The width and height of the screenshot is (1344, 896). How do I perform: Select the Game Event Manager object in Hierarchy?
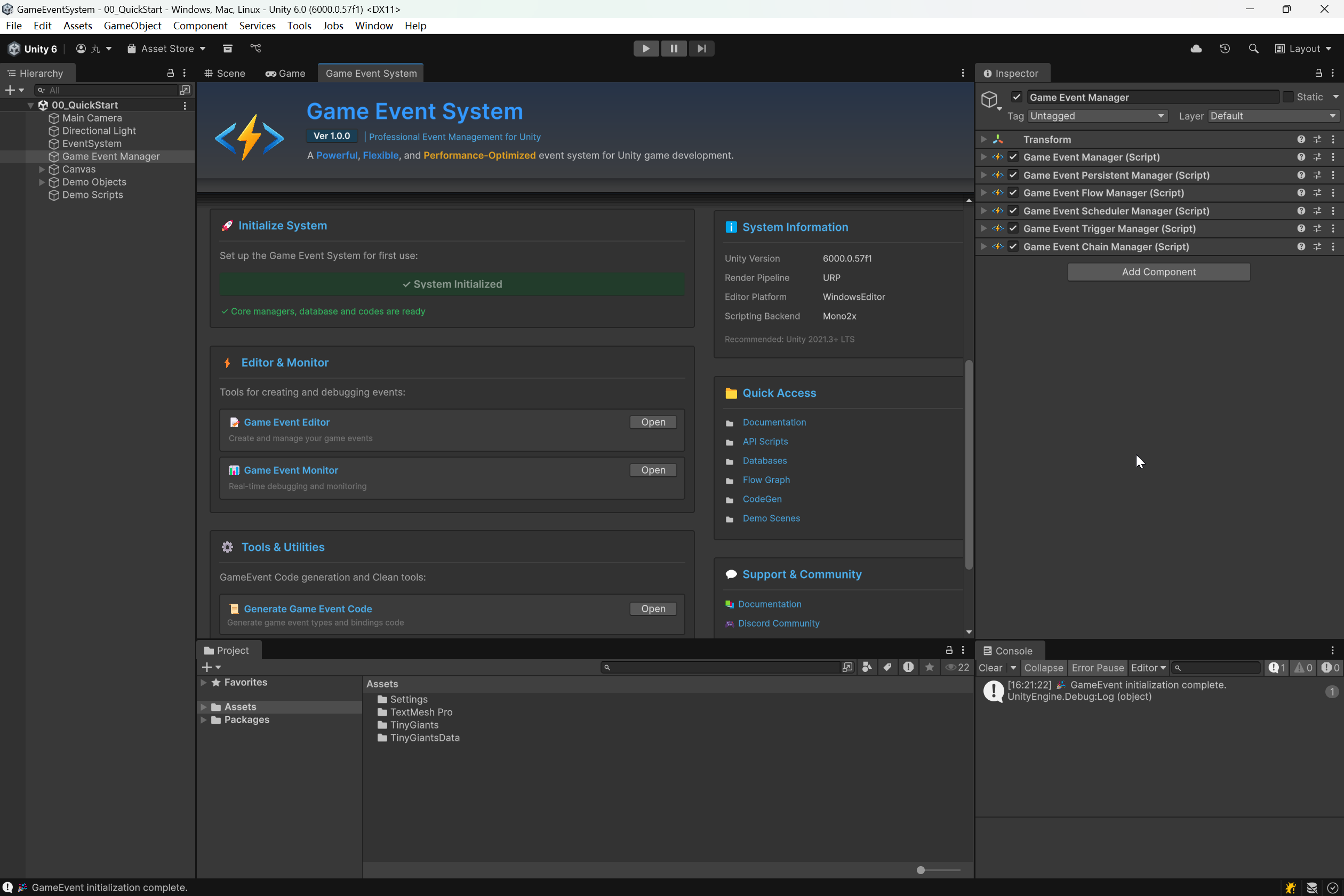click(x=110, y=156)
